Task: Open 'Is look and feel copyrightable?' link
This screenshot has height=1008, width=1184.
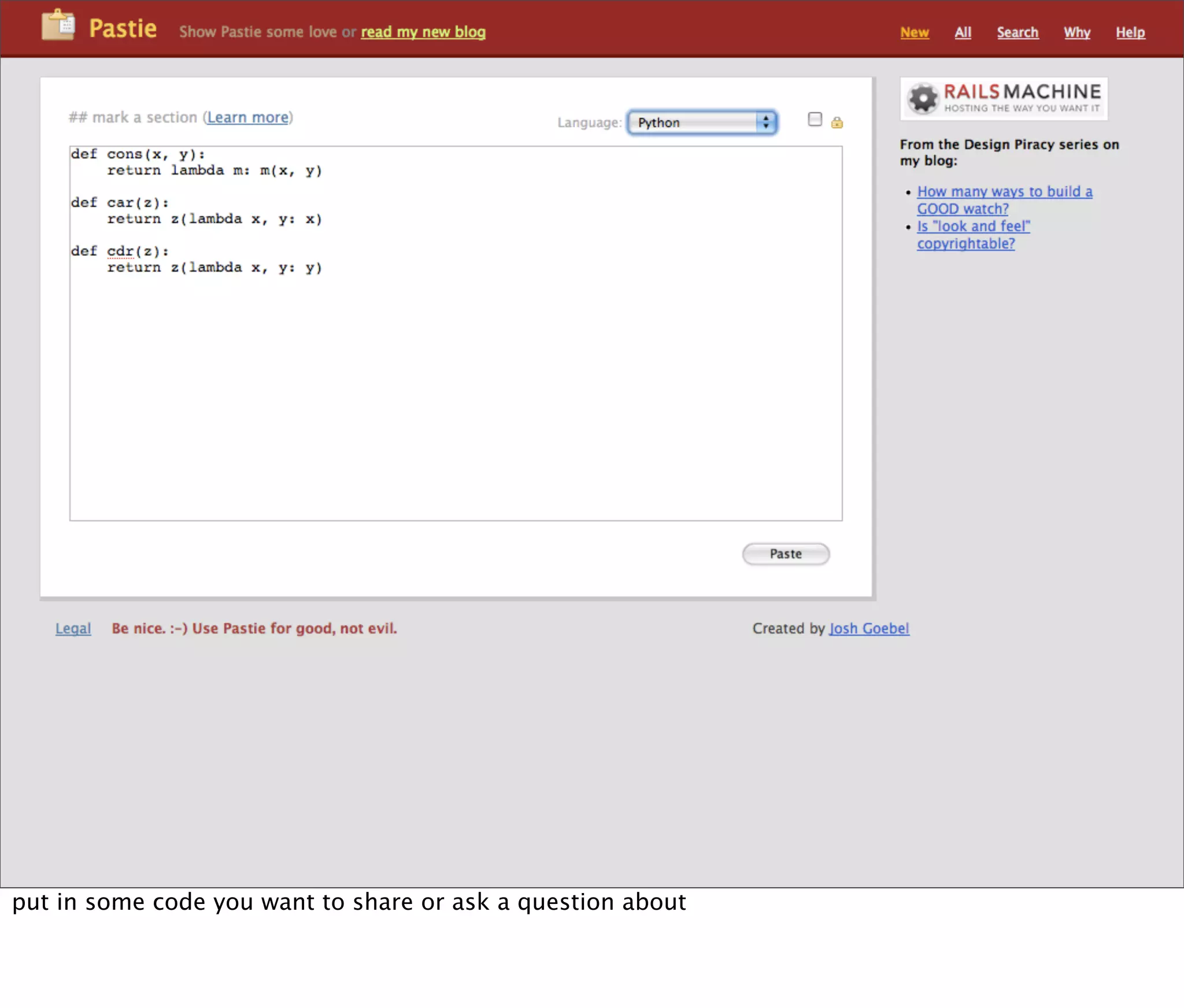Action: click(x=973, y=234)
